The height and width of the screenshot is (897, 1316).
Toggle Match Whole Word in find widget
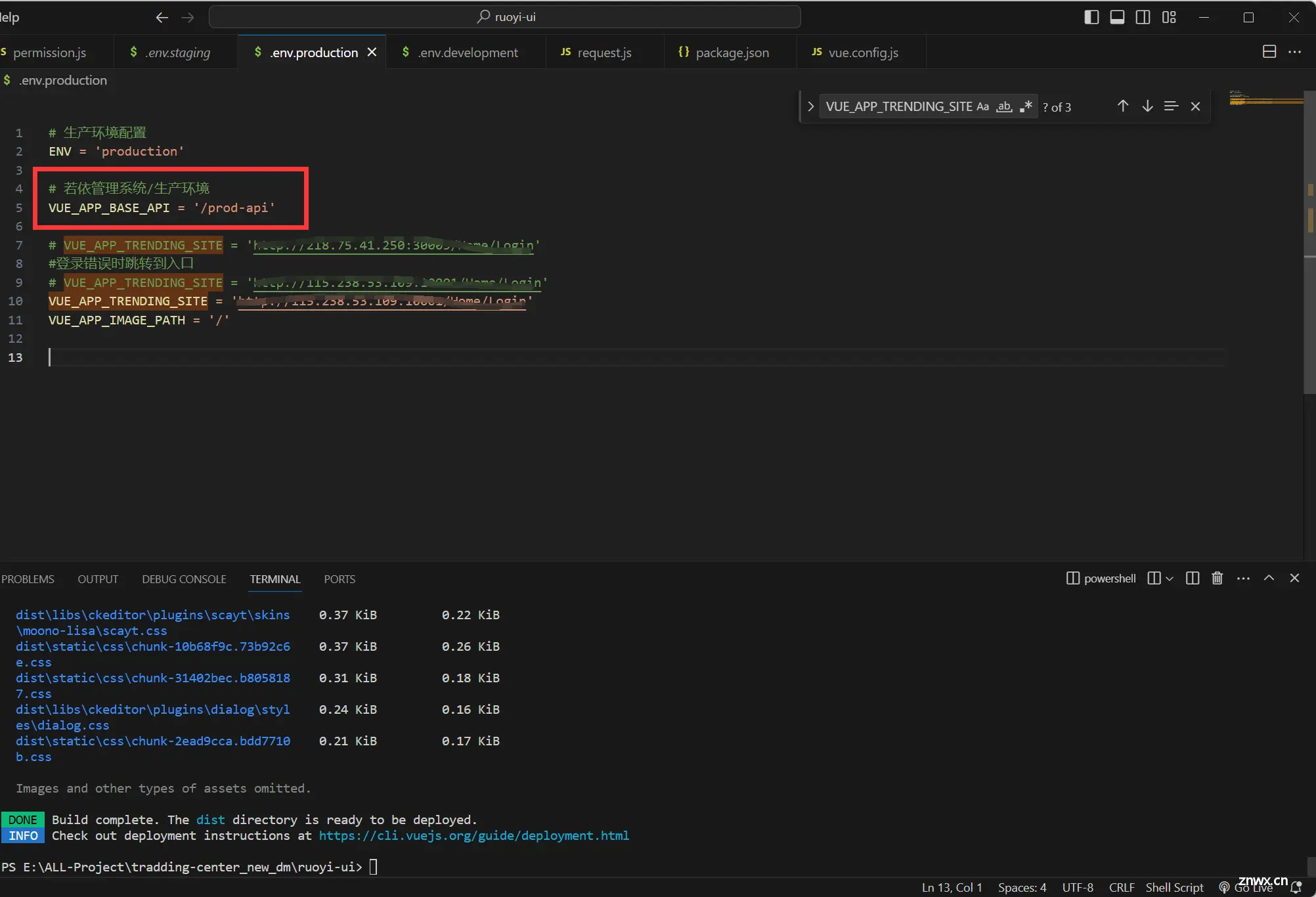click(x=1004, y=106)
